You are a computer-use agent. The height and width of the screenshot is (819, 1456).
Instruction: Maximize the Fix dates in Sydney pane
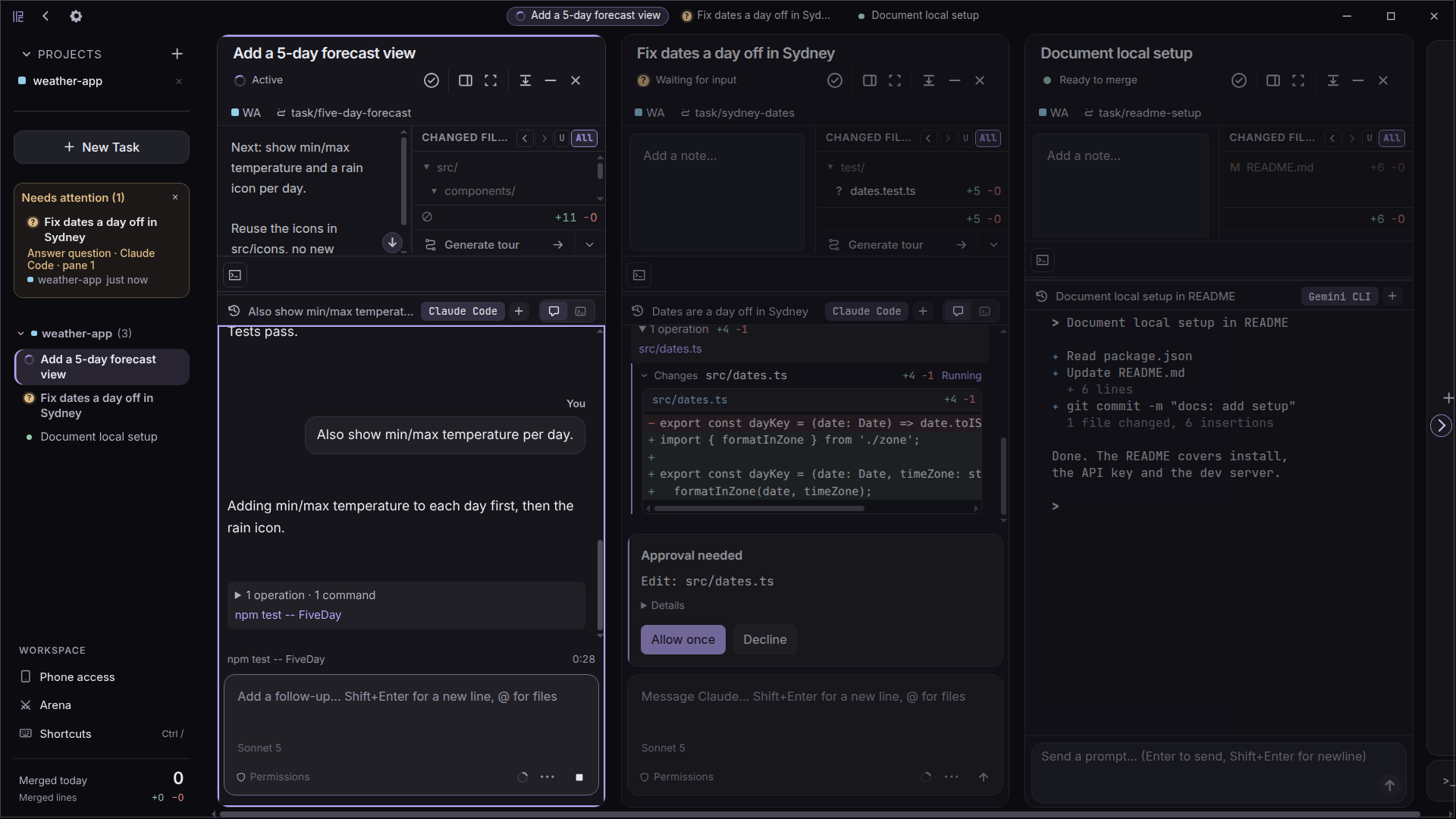[x=895, y=80]
